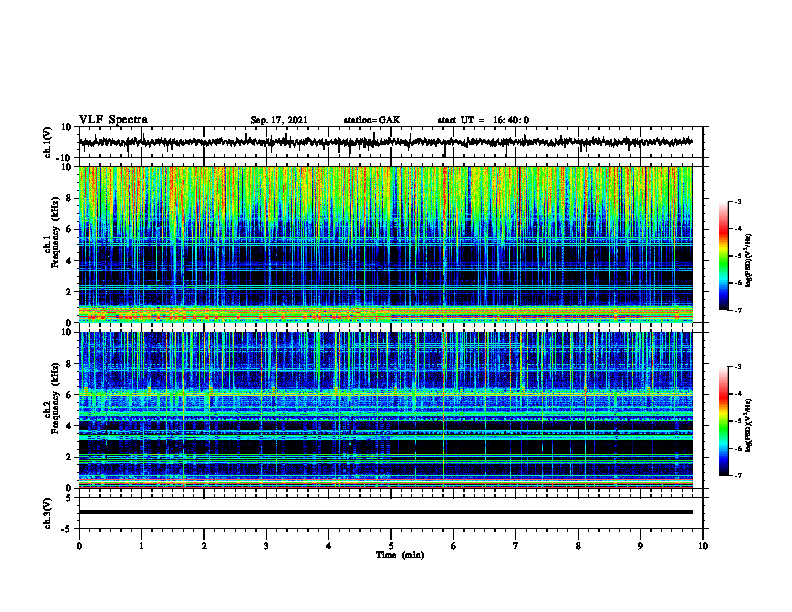Image resolution: width=792 pixels, height=612 pixels.
Task: Select the ch.1(V) waveform axis label
Action: [48, 142]
